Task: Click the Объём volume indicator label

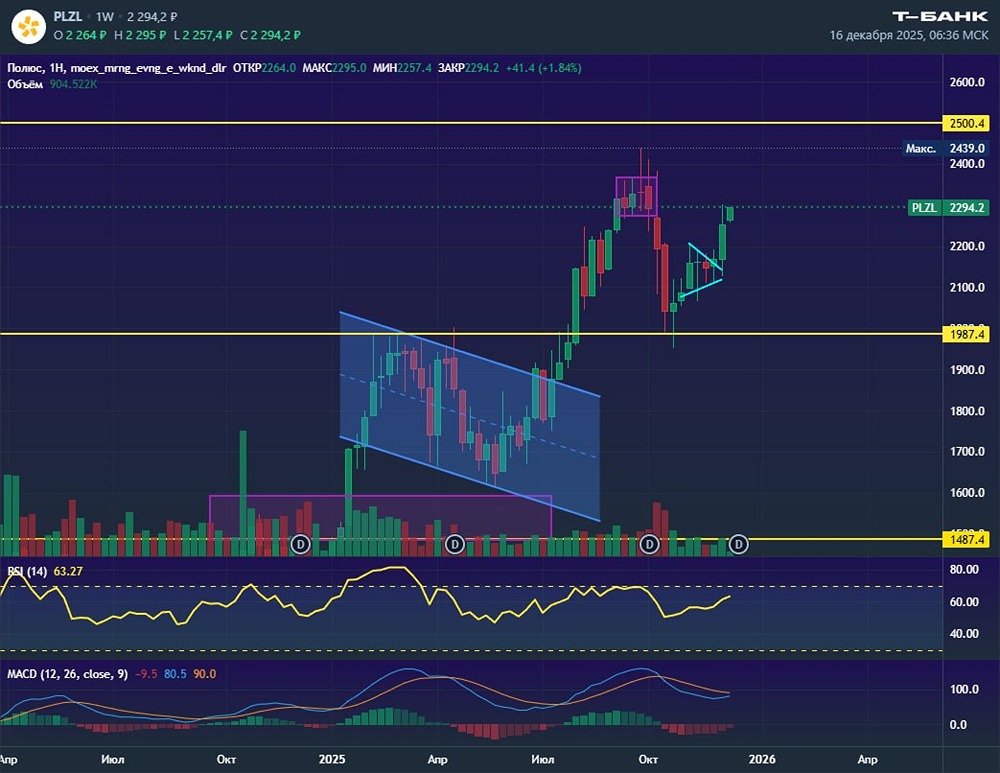Action: (x=25, y=84)
